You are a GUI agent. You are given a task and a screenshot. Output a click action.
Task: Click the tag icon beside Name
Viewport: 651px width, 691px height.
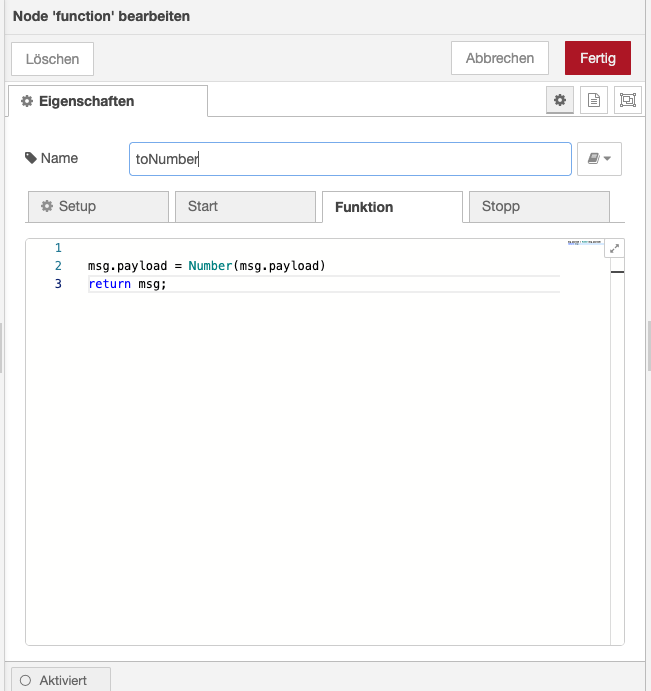[30, 158]
